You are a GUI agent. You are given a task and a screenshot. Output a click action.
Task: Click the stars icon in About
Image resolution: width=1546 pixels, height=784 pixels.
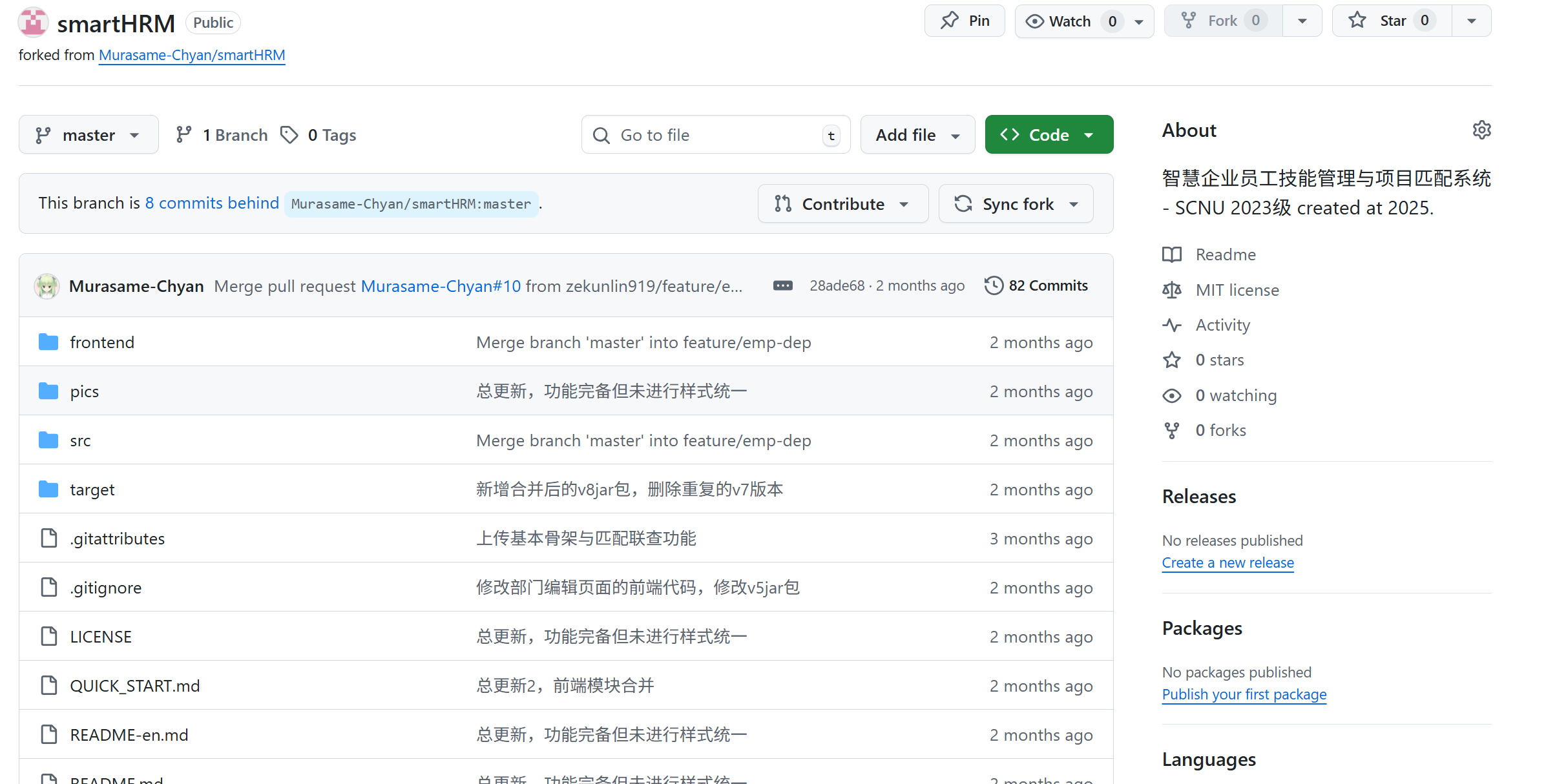[x=1172, y=360]
